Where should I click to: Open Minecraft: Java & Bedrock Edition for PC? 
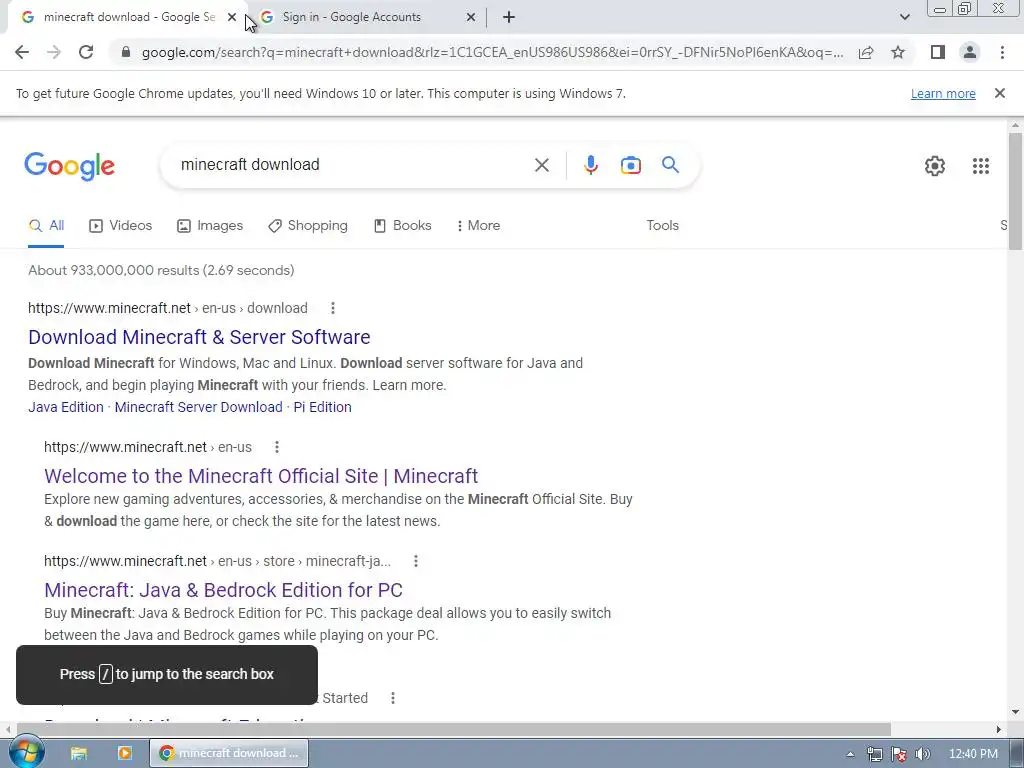(x=223, y=590)
